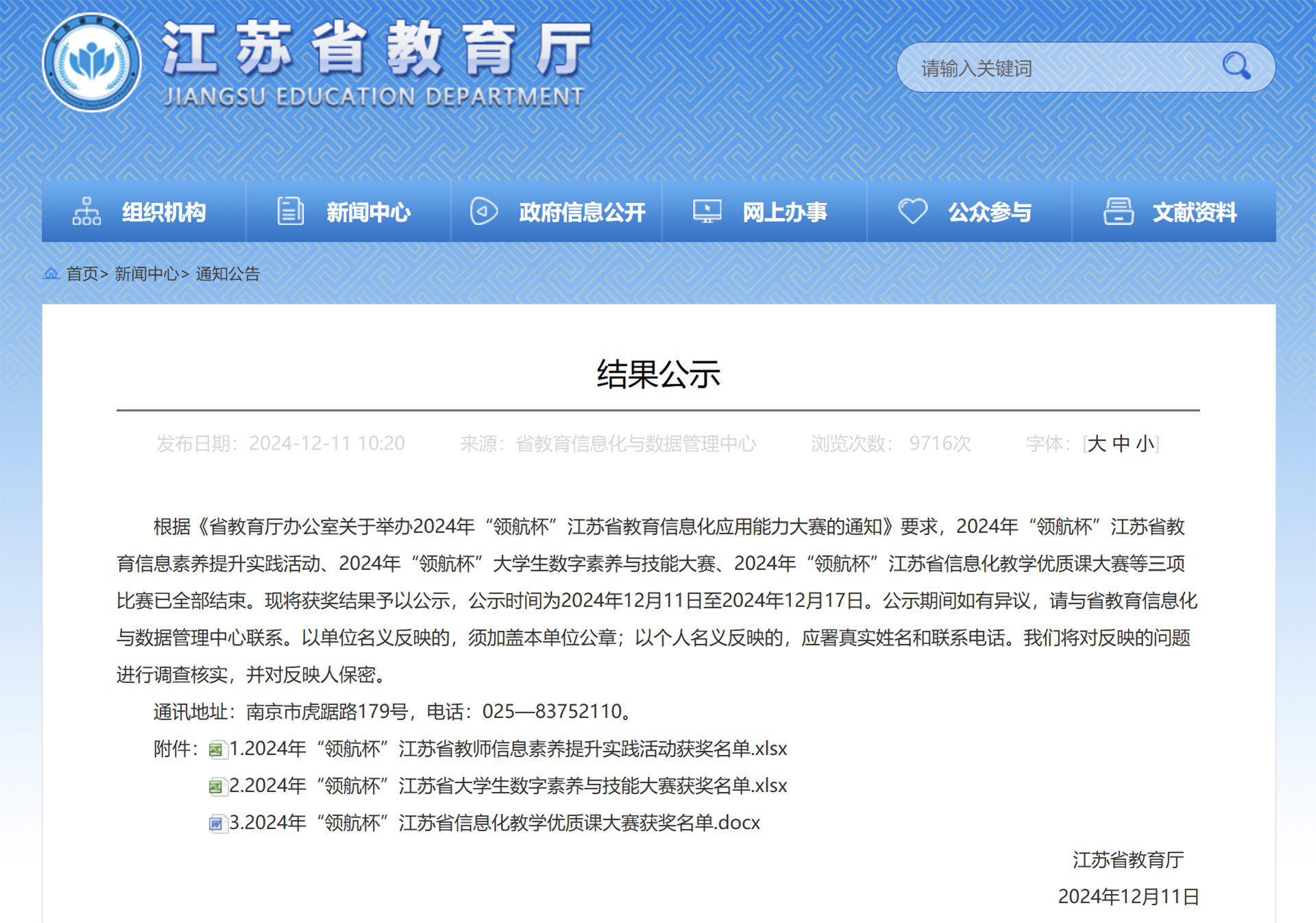Viewport: 1316px width, 923px height.
Task: Set font size to 大 (large)
Action: pos(1097,444)
